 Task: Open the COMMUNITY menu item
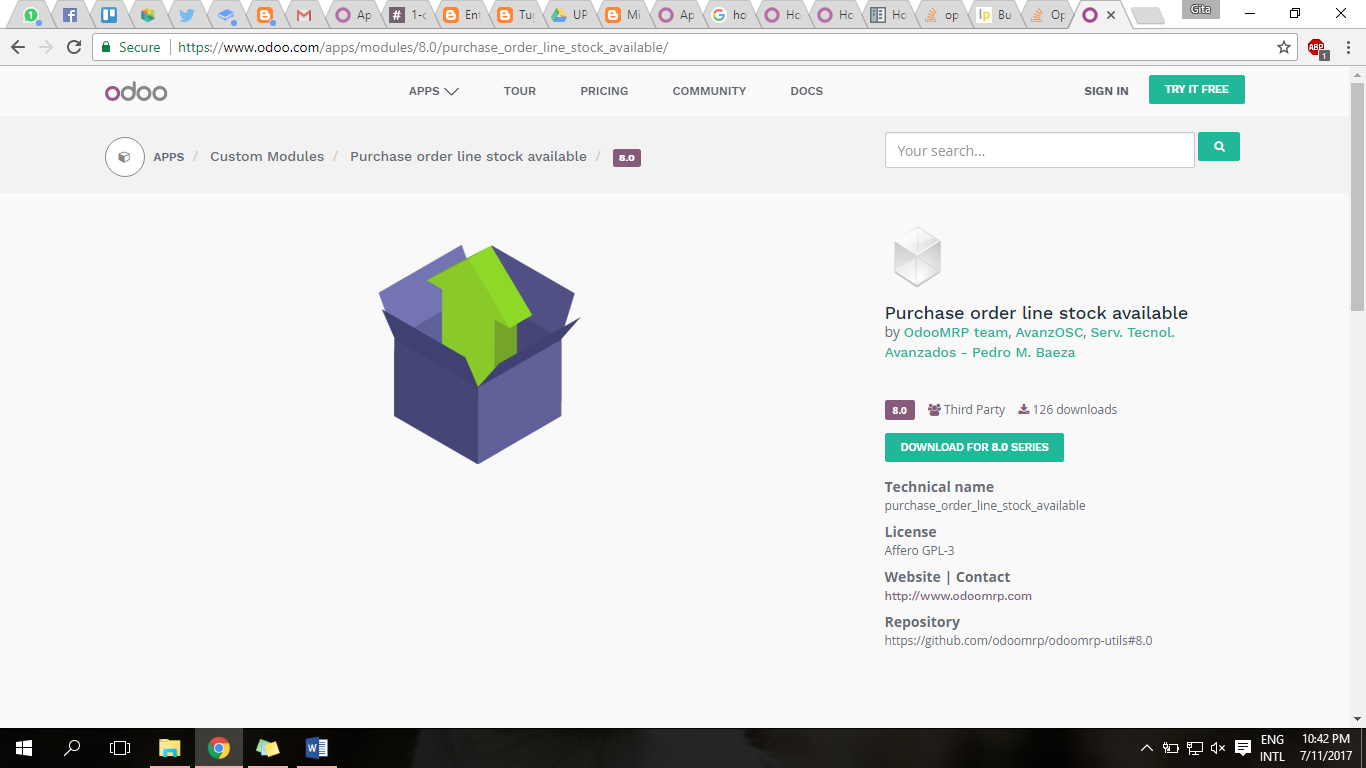[709, 91]
